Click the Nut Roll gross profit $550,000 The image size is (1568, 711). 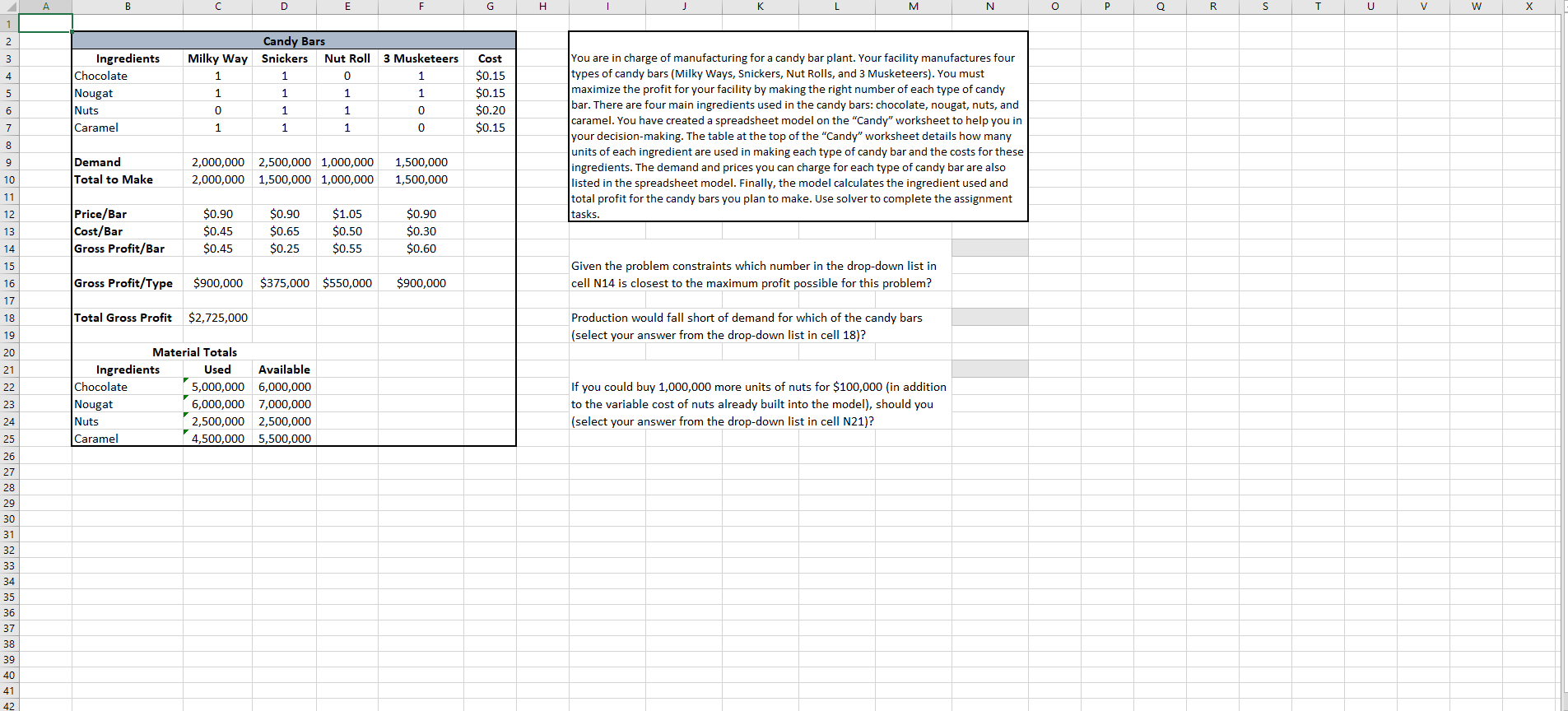click(347, 283)
